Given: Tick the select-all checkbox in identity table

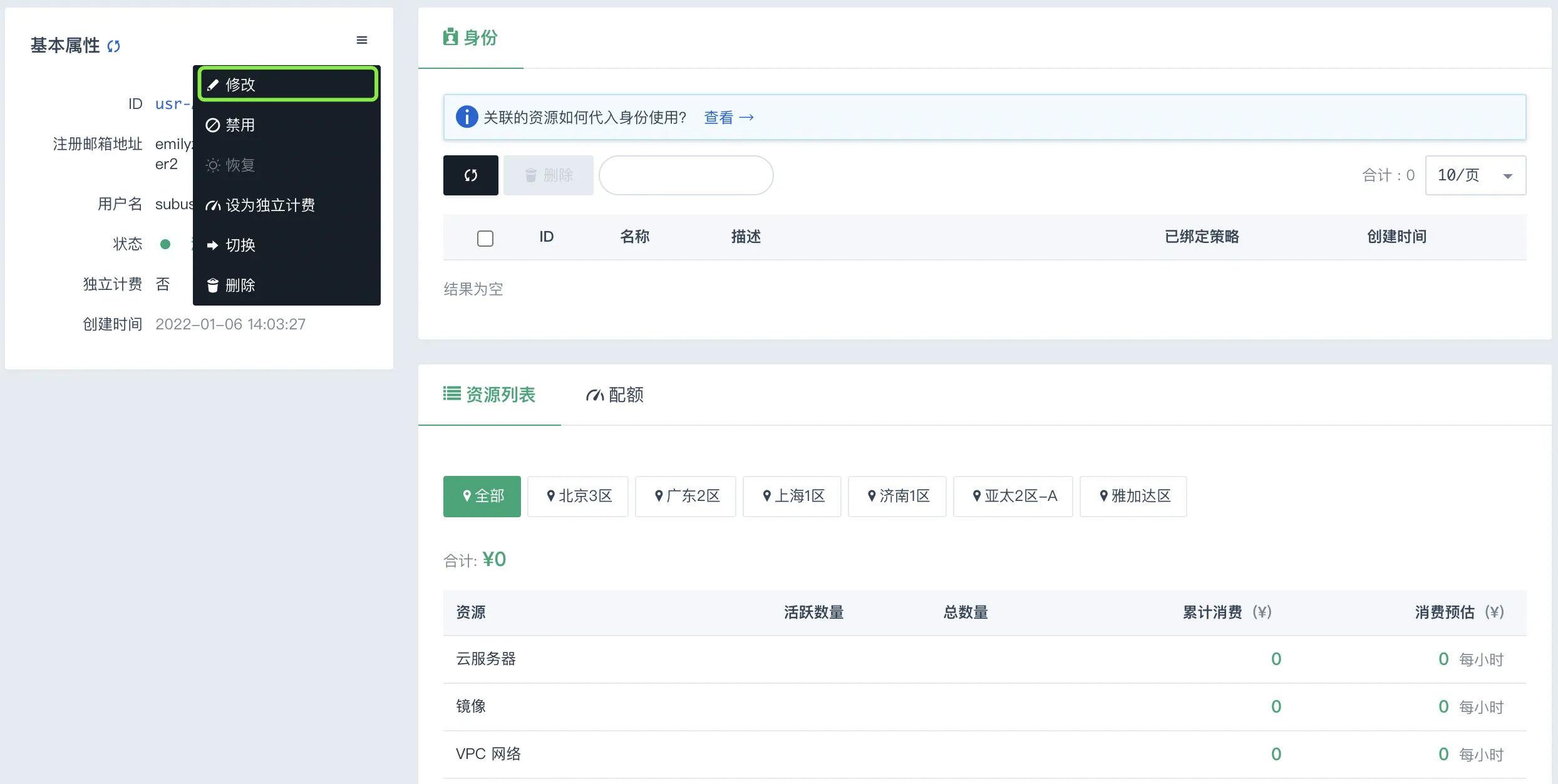Looking at the screenshot, I should 485,238.
